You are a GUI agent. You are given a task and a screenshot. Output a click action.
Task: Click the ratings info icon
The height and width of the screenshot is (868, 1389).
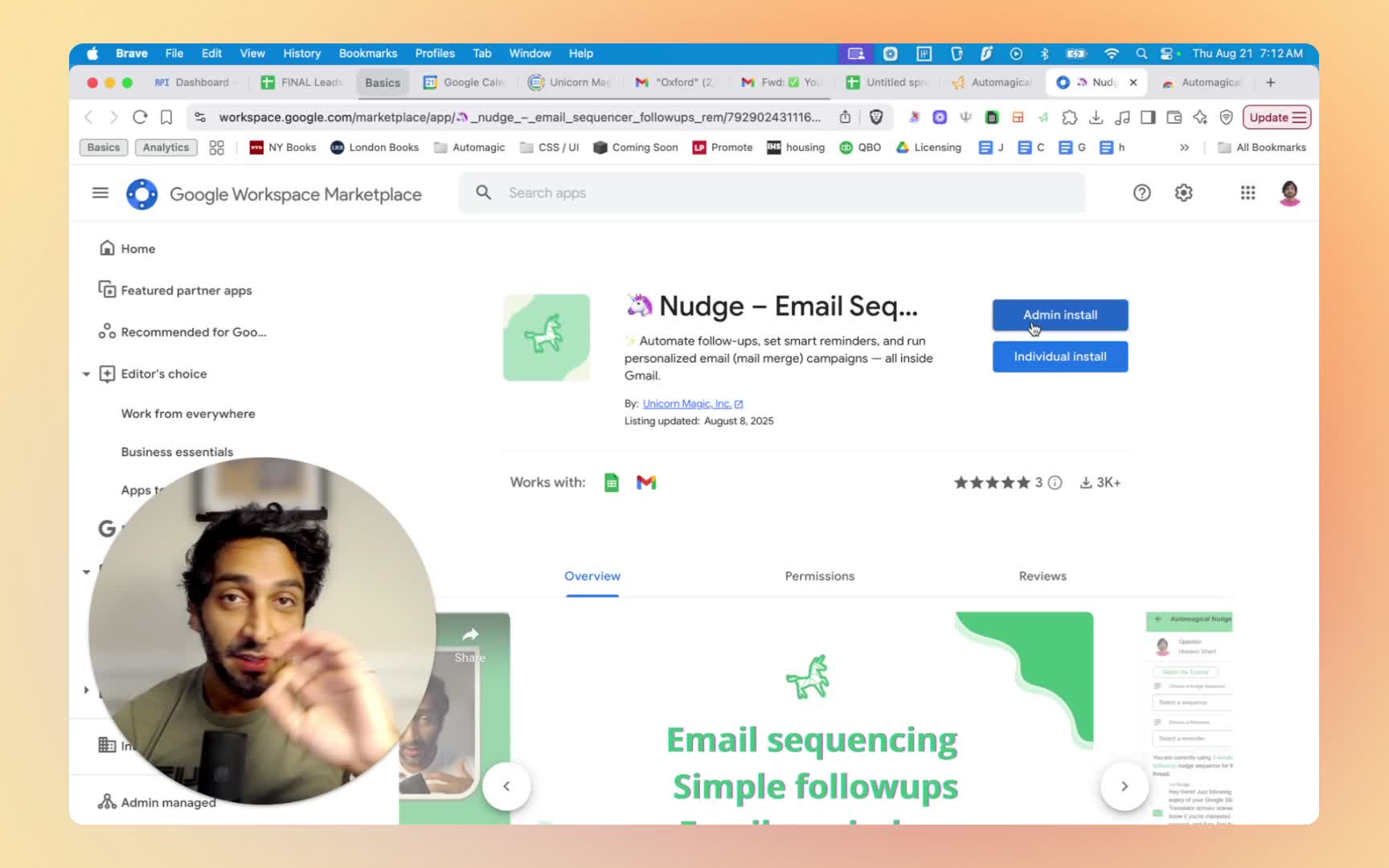(1055, 482)
